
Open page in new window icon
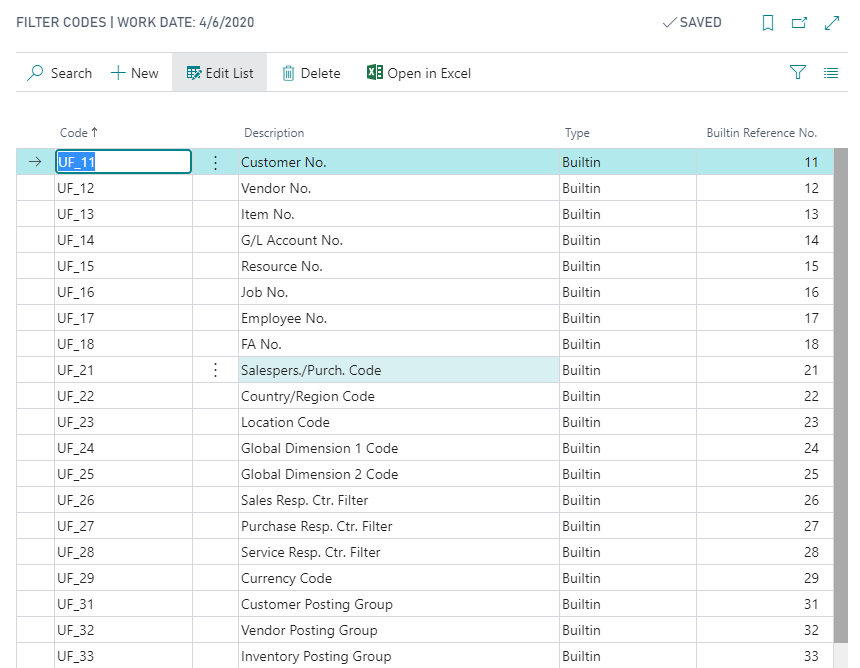pyautogui.click(x=800, y=22)
